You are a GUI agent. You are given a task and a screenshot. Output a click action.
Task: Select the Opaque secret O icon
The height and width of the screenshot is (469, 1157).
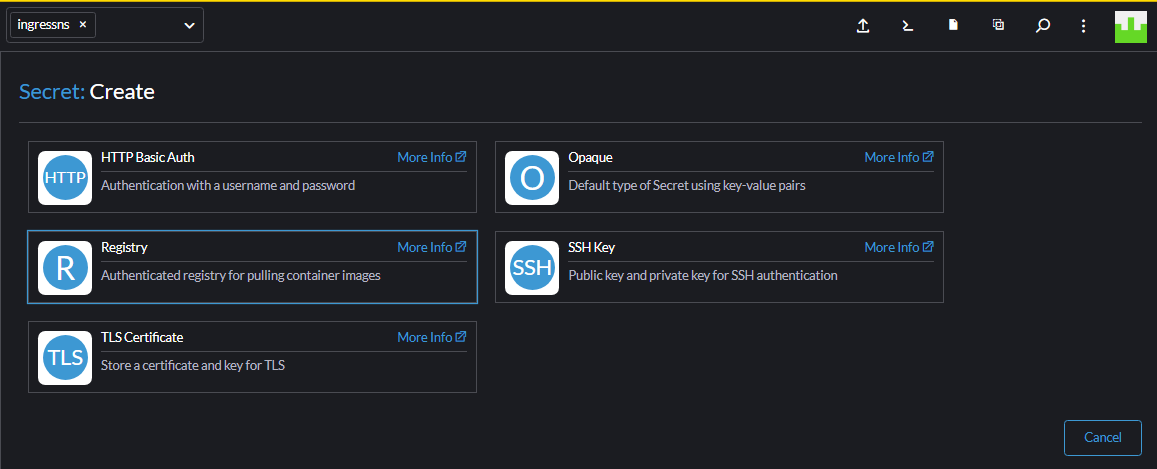click(x=532, y=178)
